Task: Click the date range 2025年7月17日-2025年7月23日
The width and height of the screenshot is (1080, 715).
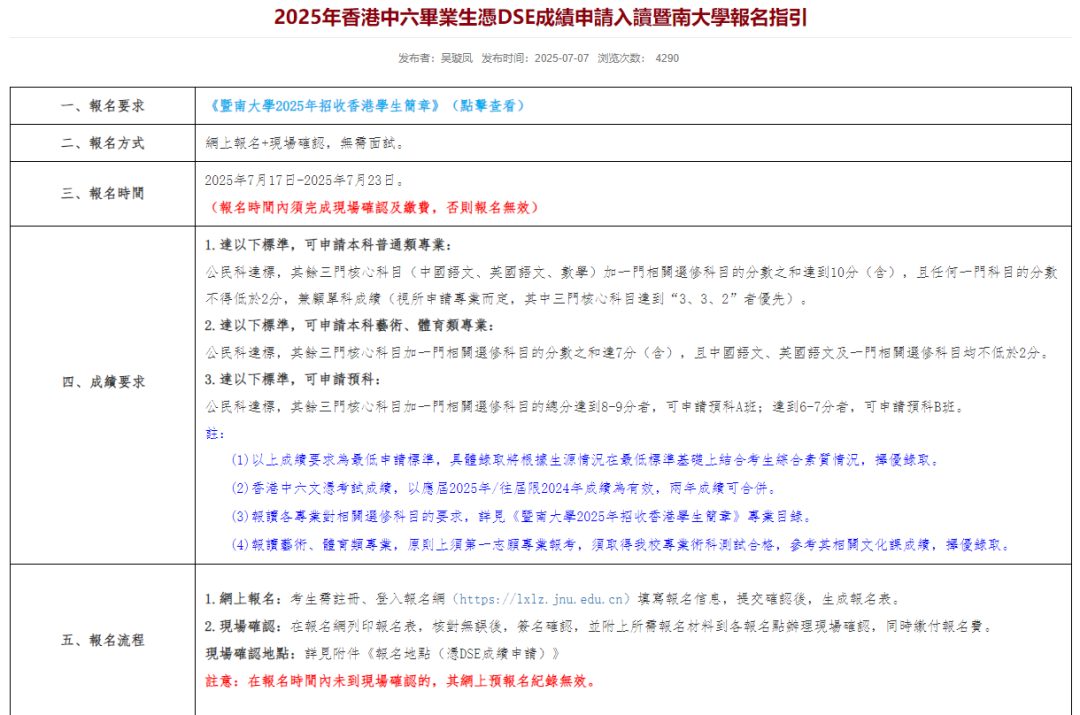Action: [x=304, y=180]
